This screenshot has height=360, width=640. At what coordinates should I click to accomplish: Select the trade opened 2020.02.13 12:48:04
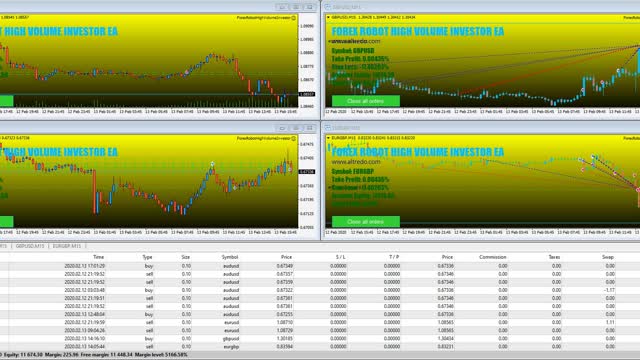tap(320, 314)
